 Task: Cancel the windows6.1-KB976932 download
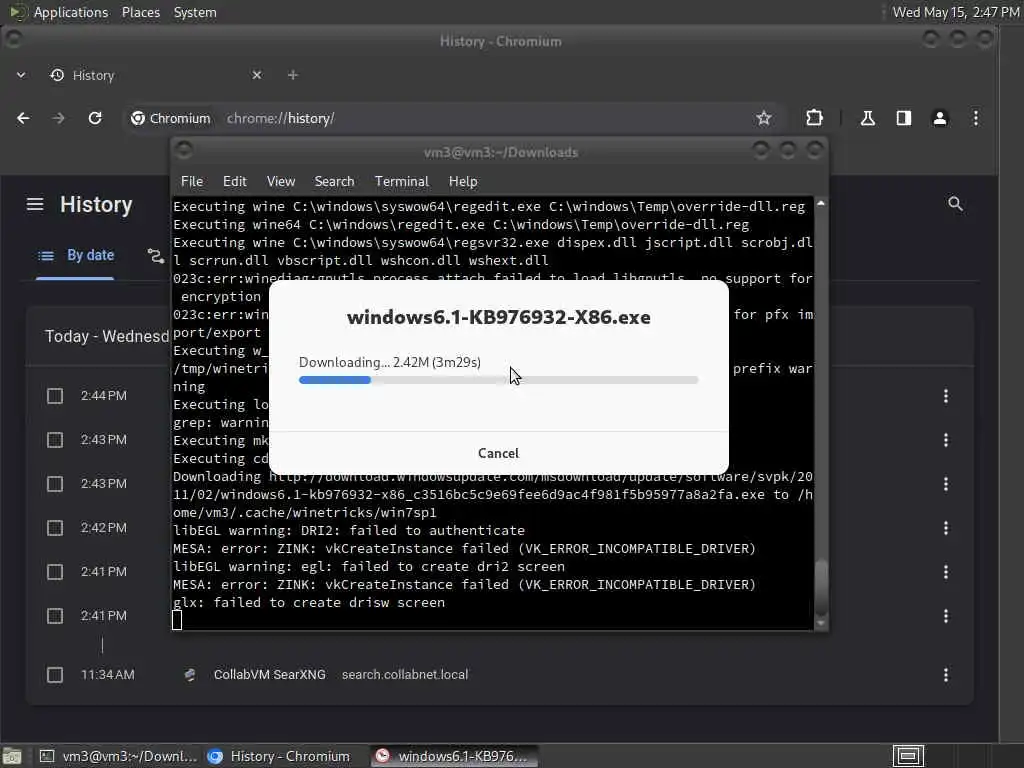(498, 453)
